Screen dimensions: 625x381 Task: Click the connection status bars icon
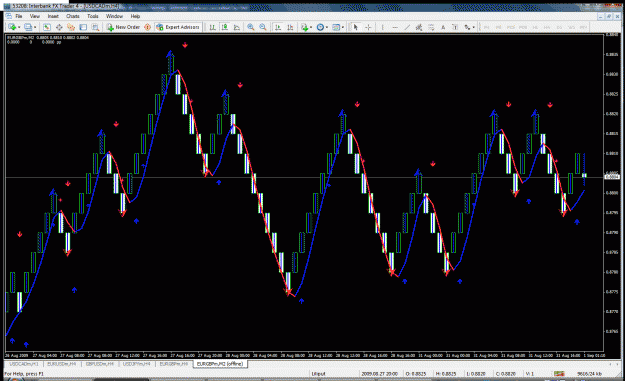pyautogui.click(x=559, y=374)
